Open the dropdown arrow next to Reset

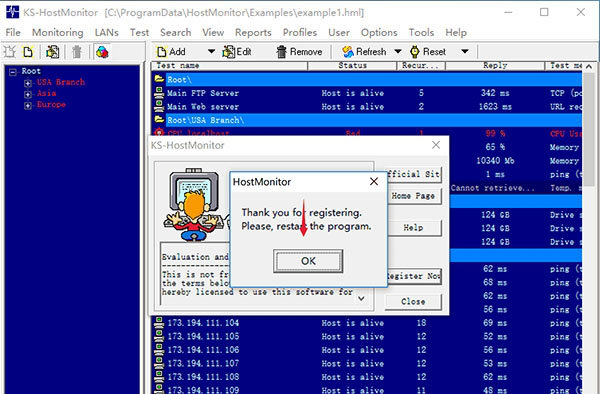(465, 51)
